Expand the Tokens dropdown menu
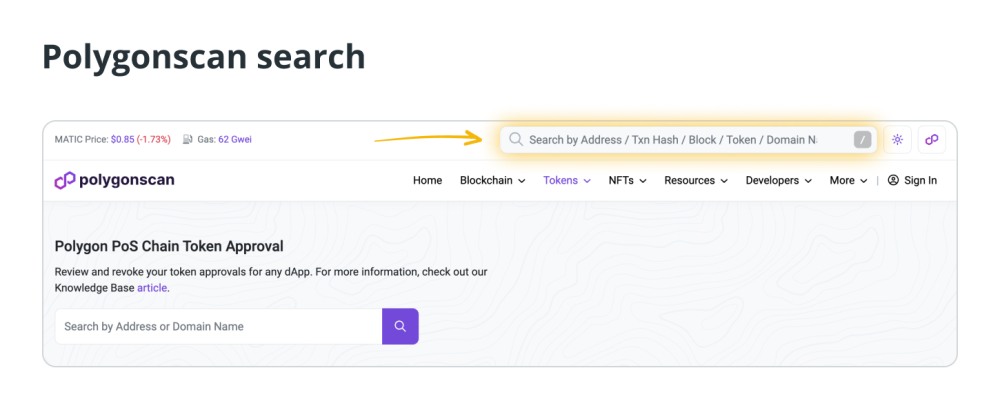The height and width of the screenshot is (406, 1000). pos(567,180)
